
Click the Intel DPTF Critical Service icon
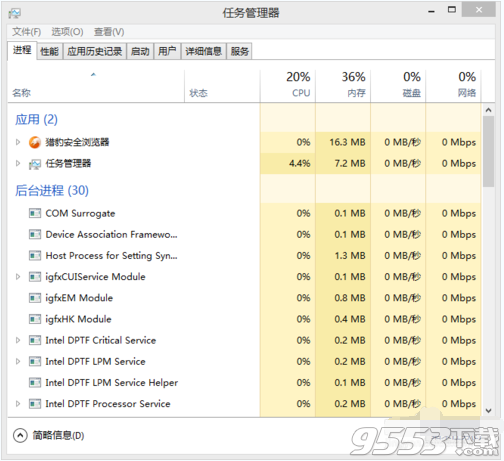[x=35, y=340]
